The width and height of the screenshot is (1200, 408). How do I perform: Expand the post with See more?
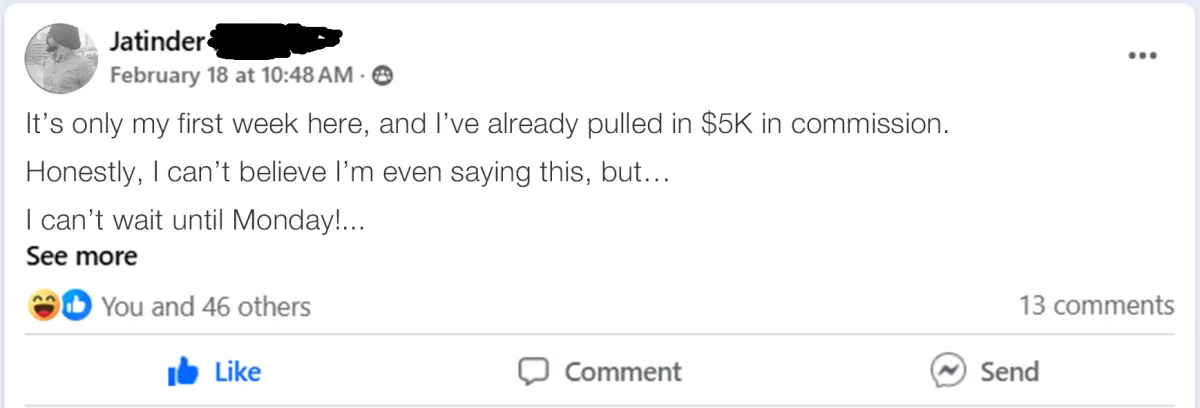(82, 256)
